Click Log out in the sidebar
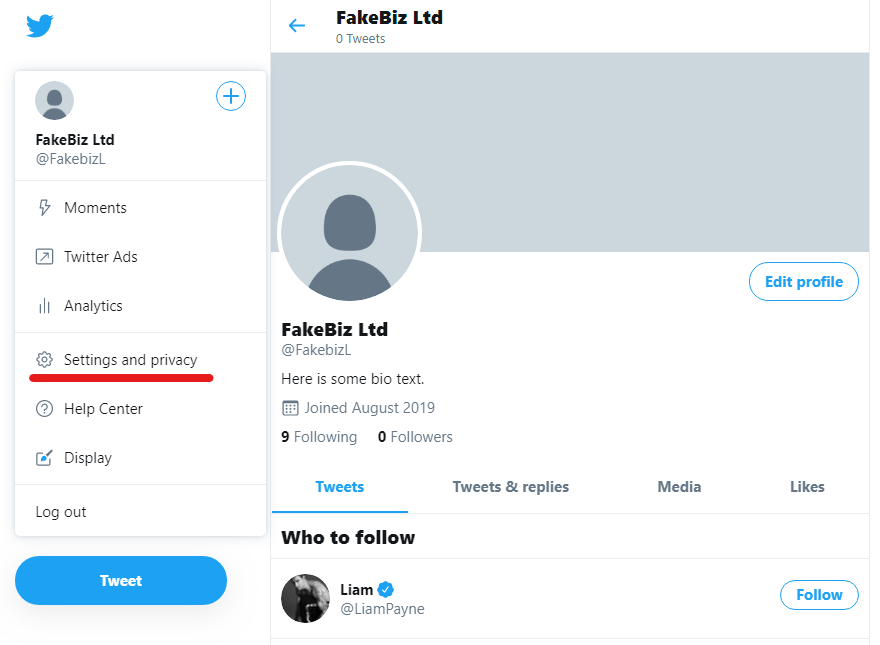Viewport: 880px width, 645px height. click(60, 511)
